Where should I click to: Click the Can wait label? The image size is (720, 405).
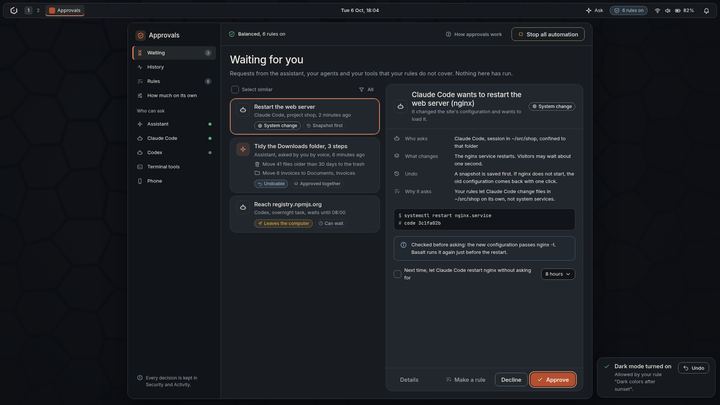point(331,223)
